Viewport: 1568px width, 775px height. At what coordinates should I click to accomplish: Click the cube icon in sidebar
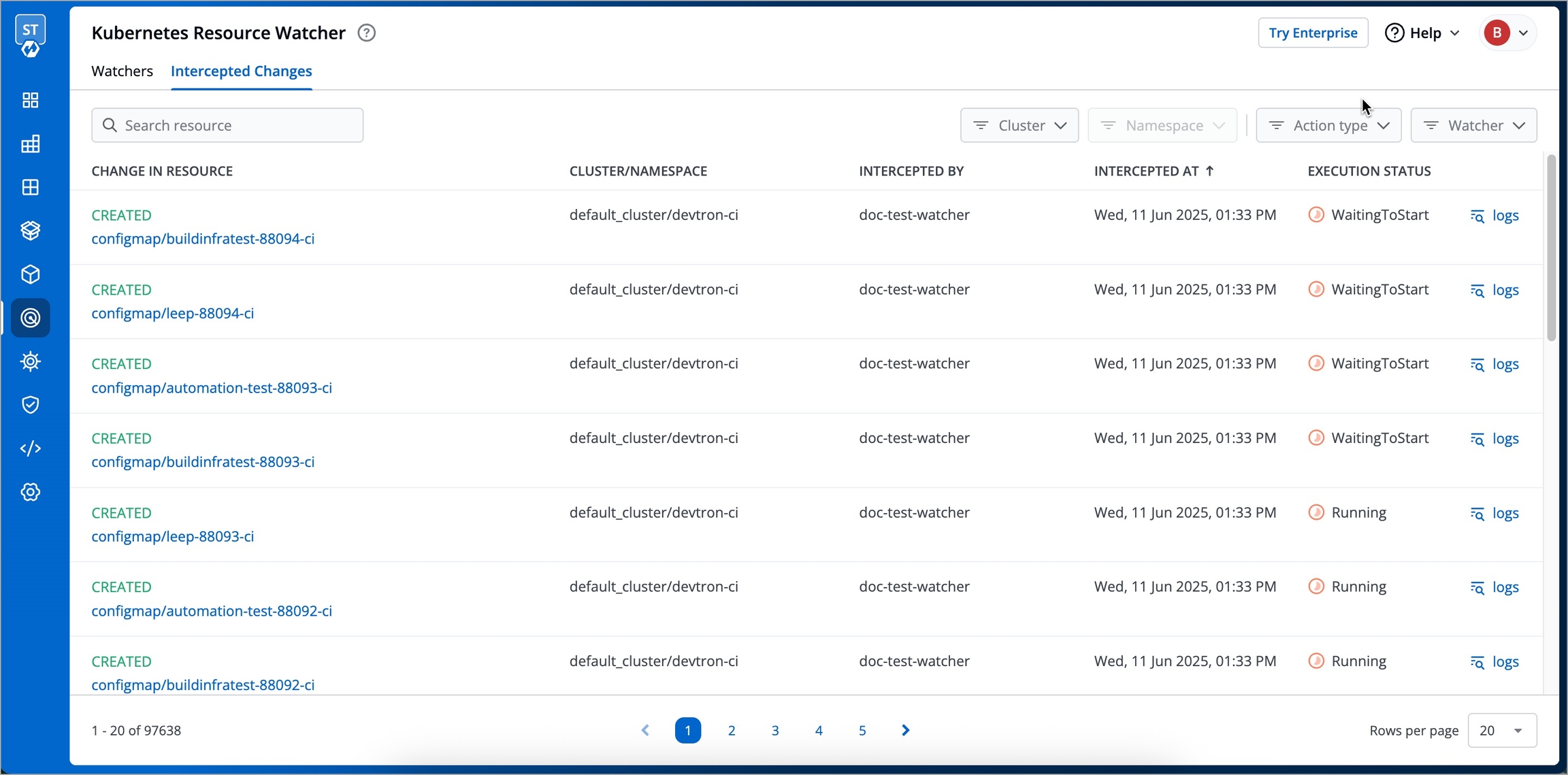tap(31, 274)
